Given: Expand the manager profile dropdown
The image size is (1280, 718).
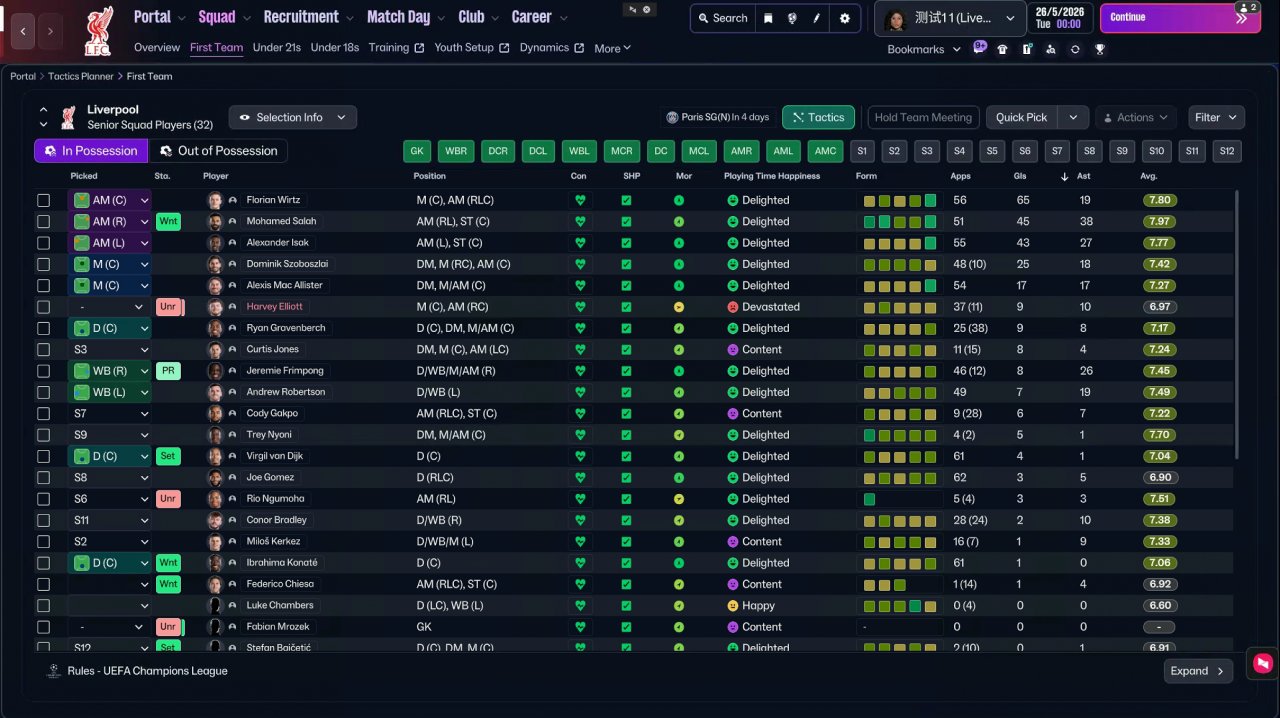Looking at the screenshot, I should coord(949,18).
